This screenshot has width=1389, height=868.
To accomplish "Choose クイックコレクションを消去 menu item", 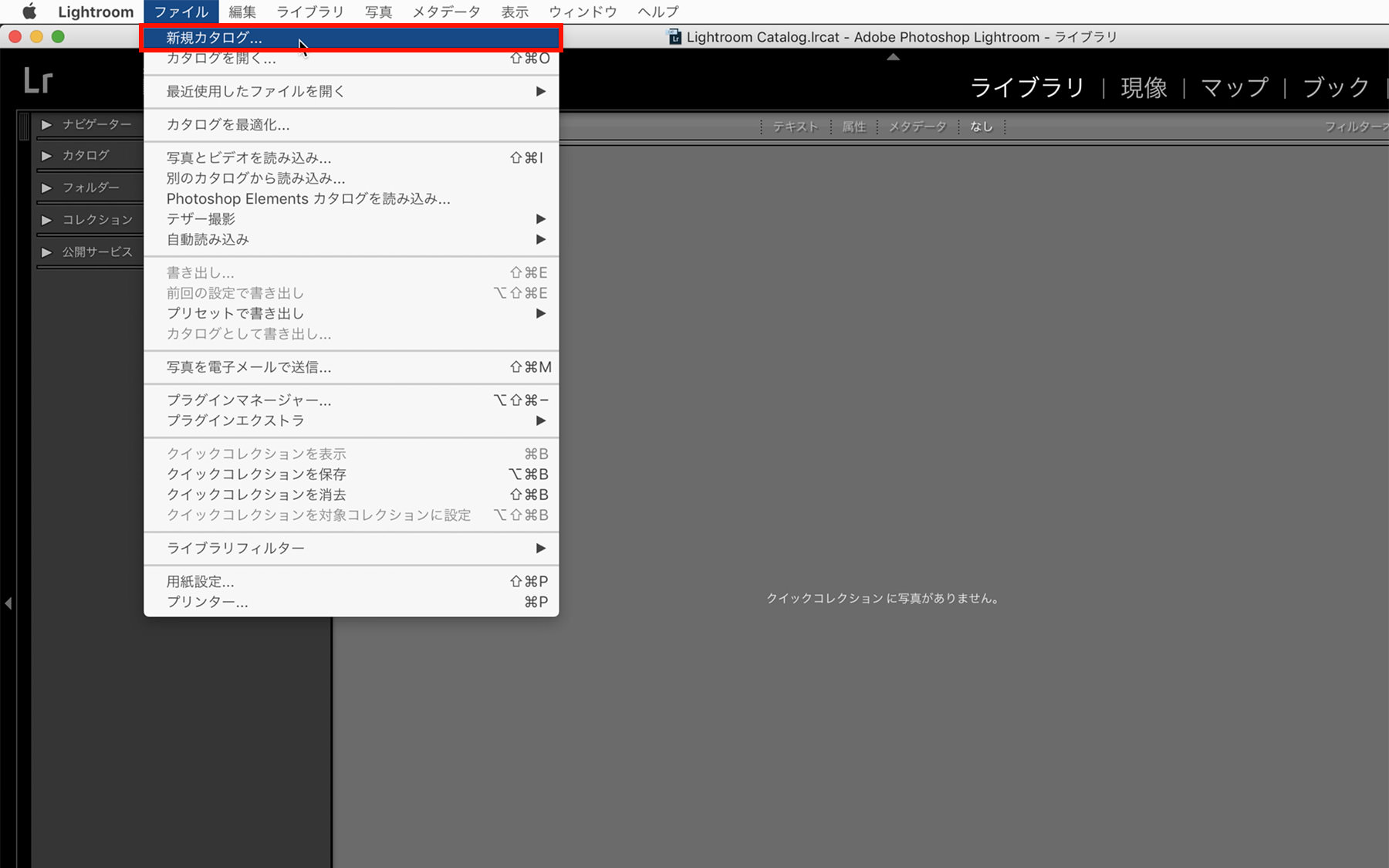I will tap(351, 495).
